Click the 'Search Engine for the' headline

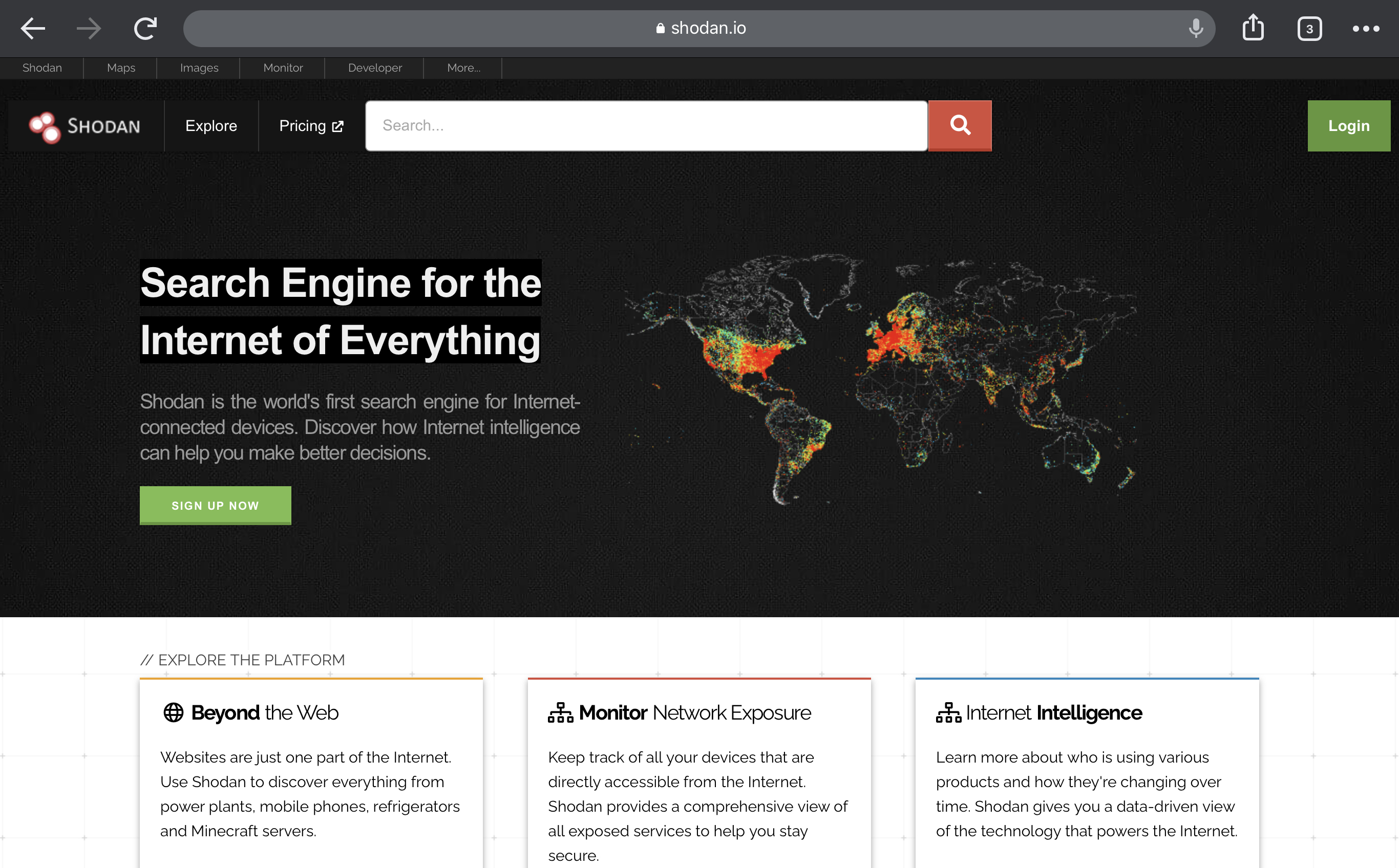click(341, 283)
